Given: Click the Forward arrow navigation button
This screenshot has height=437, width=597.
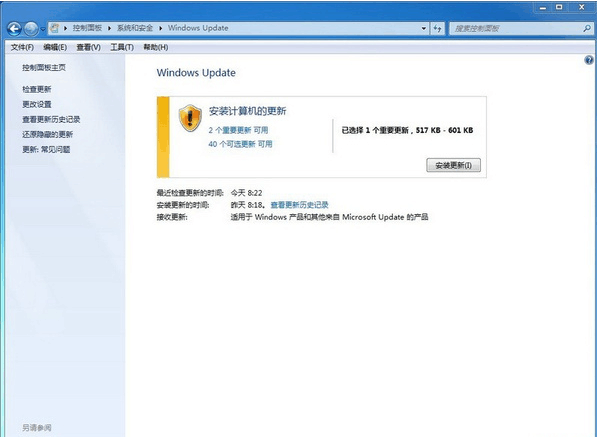Looking at the screenshot, I should pos(31,29).
